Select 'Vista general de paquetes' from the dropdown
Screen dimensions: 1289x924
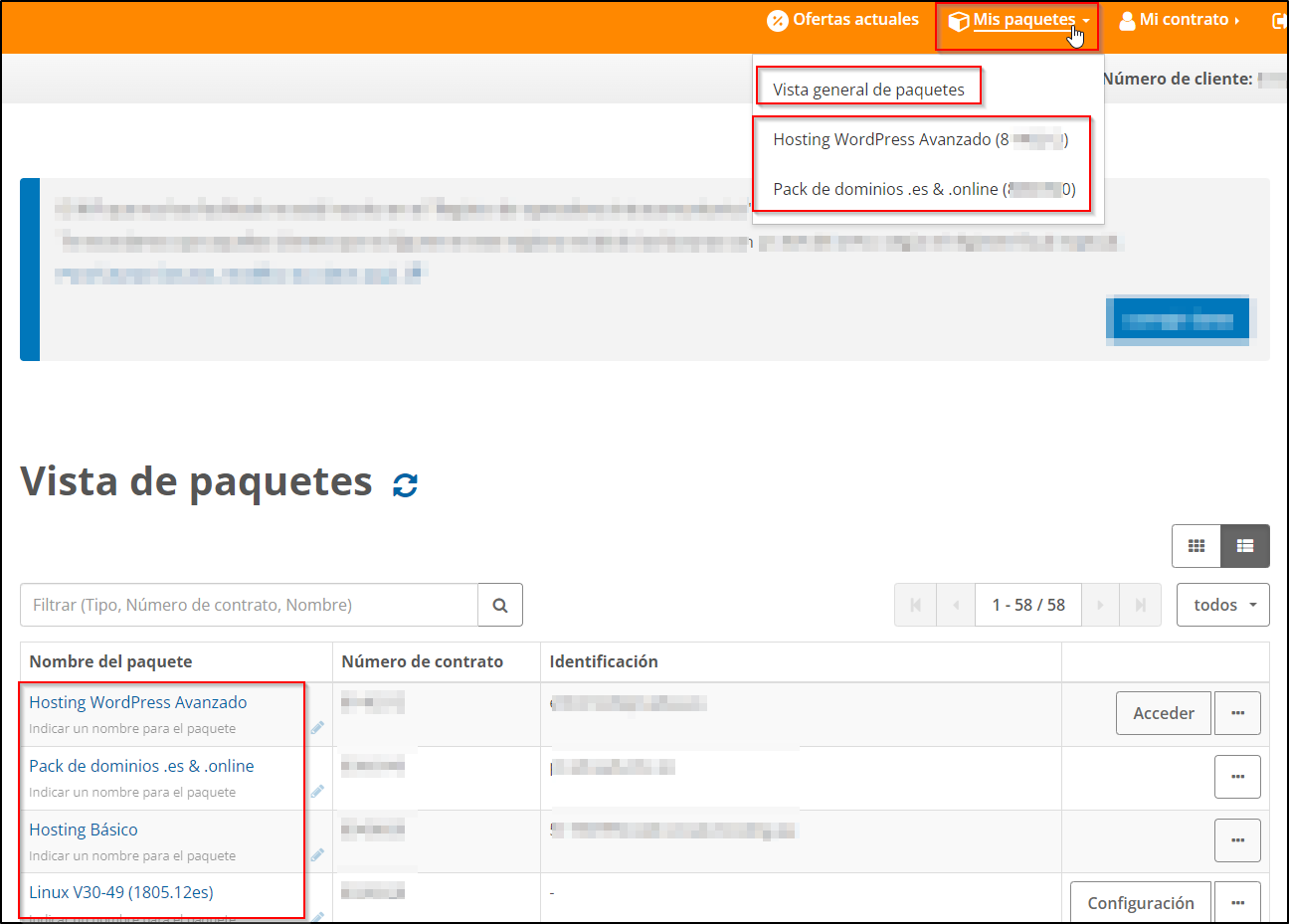(868, 89)
